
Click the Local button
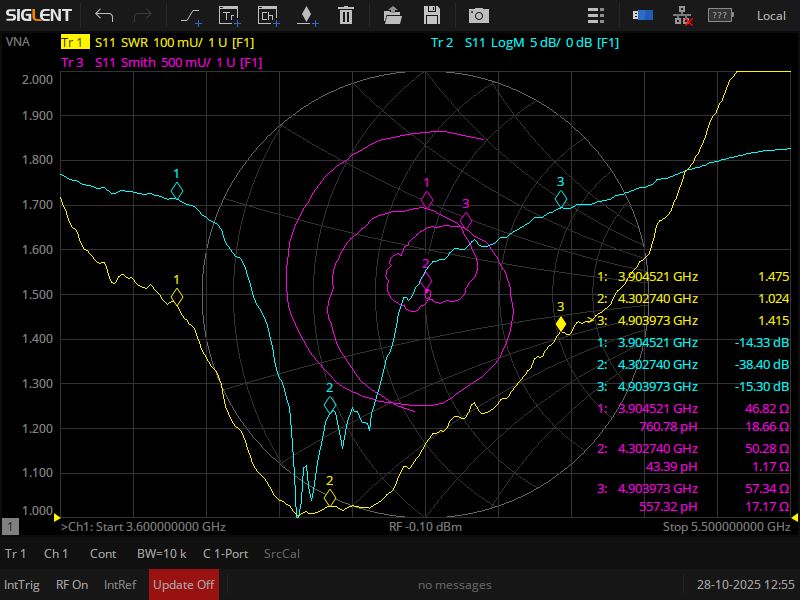pyautogui.click(x=771, y=15)
